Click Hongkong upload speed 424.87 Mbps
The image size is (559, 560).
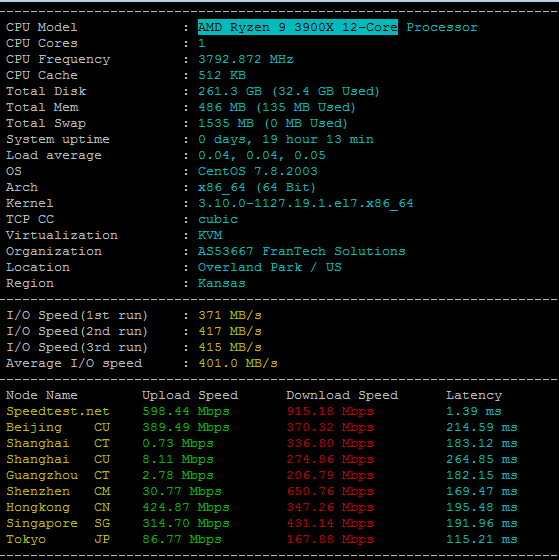pos(186,507)
